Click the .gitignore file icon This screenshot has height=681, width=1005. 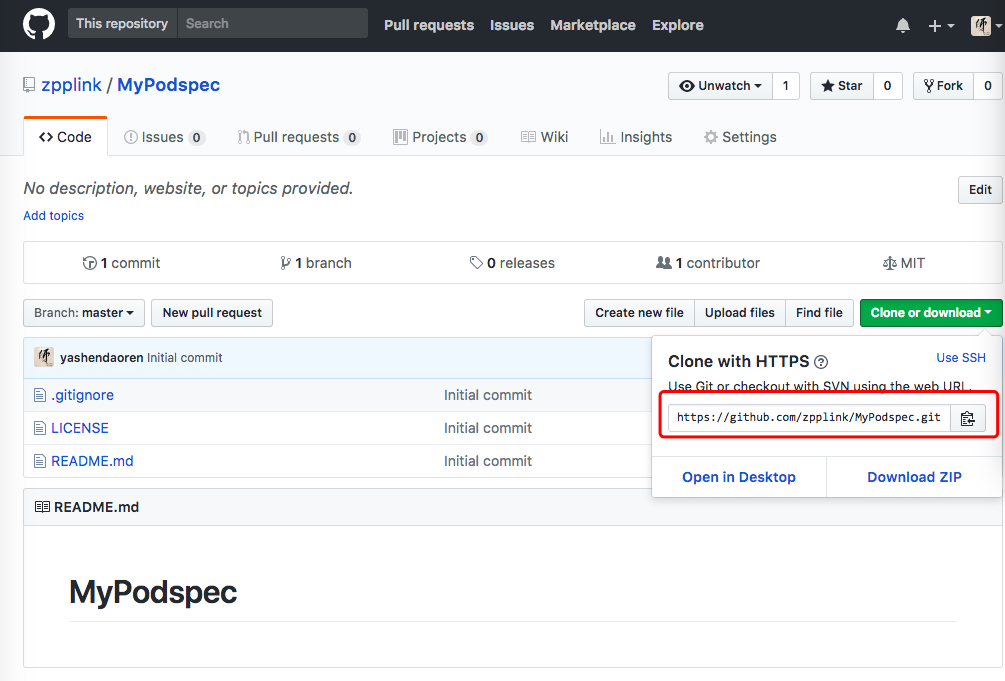point(40,395)
